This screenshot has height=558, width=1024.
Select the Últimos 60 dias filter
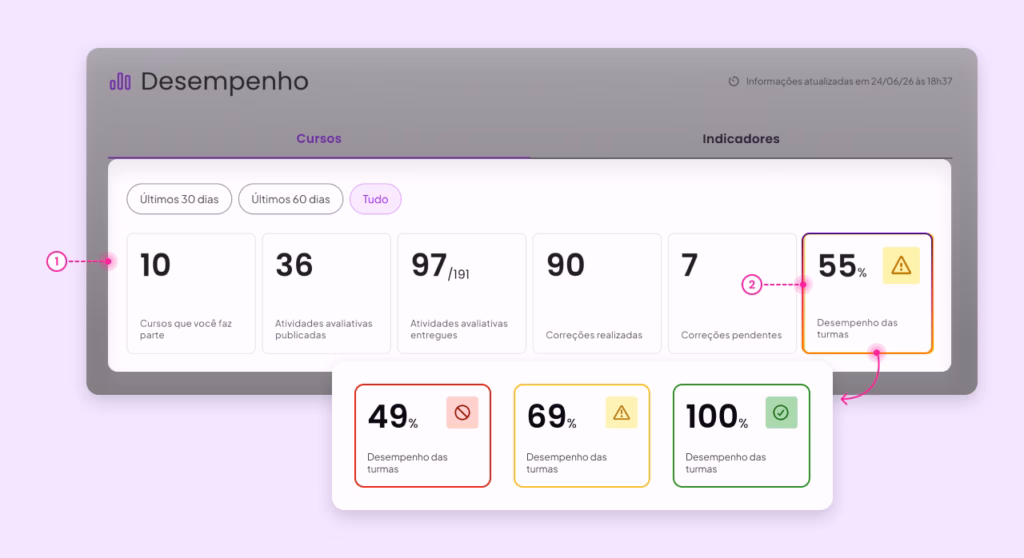tap(291, 199)
